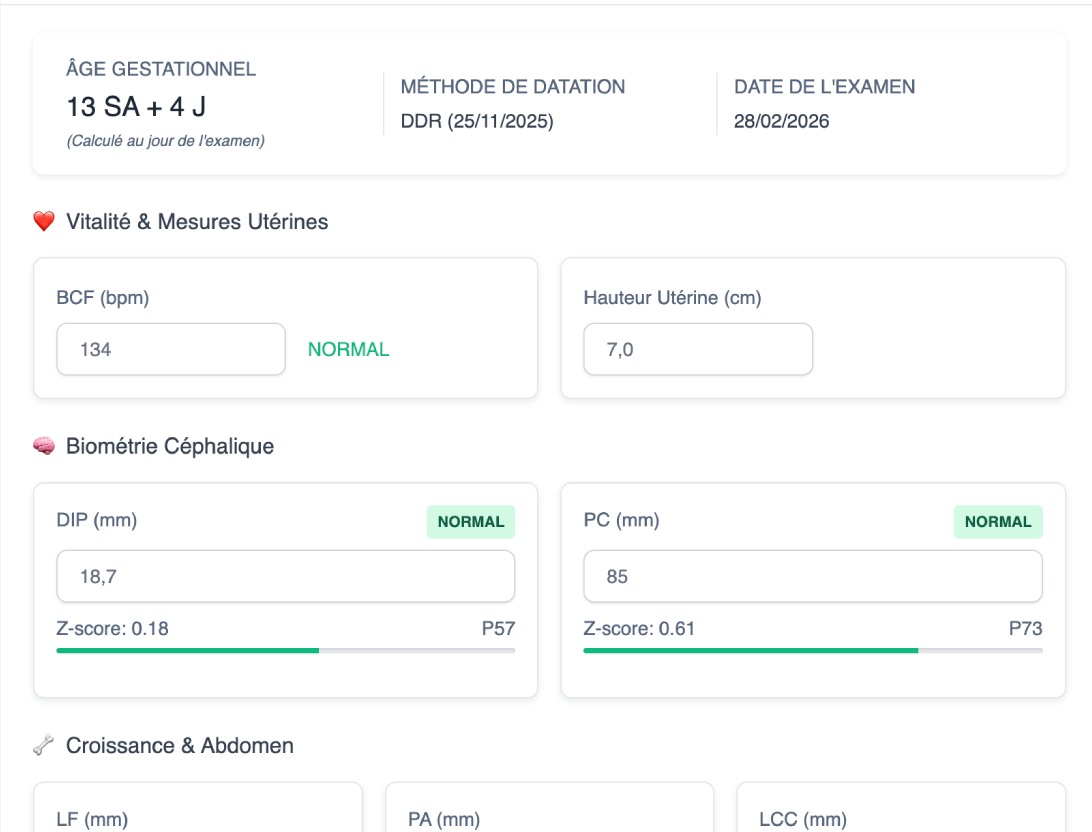Click the NORMAL badge on the PC card
This screenshot has height=832, width=1092.
point(997,522)
